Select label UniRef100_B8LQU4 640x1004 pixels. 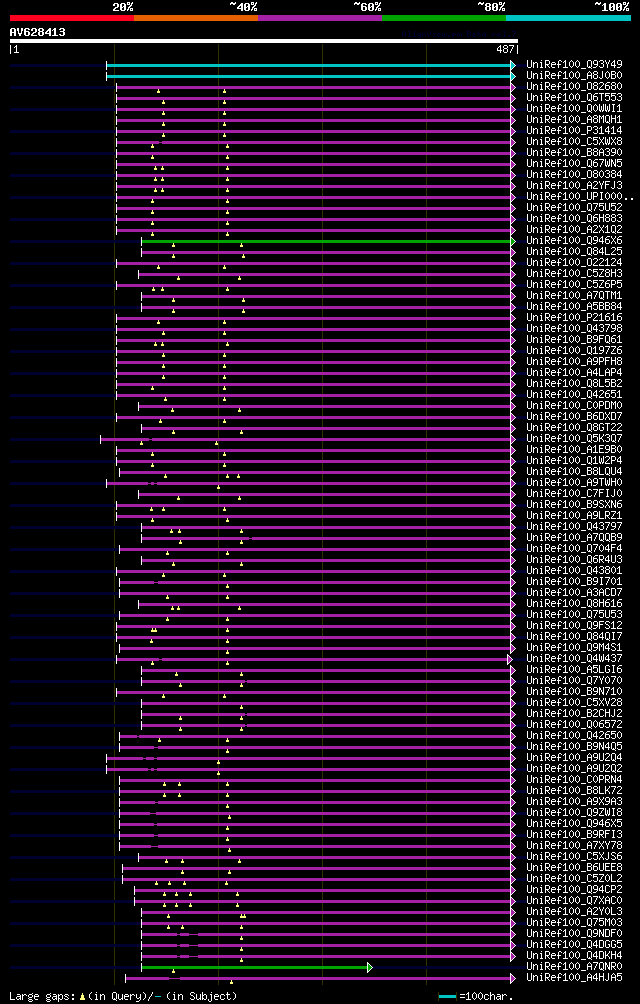(574, 471)
